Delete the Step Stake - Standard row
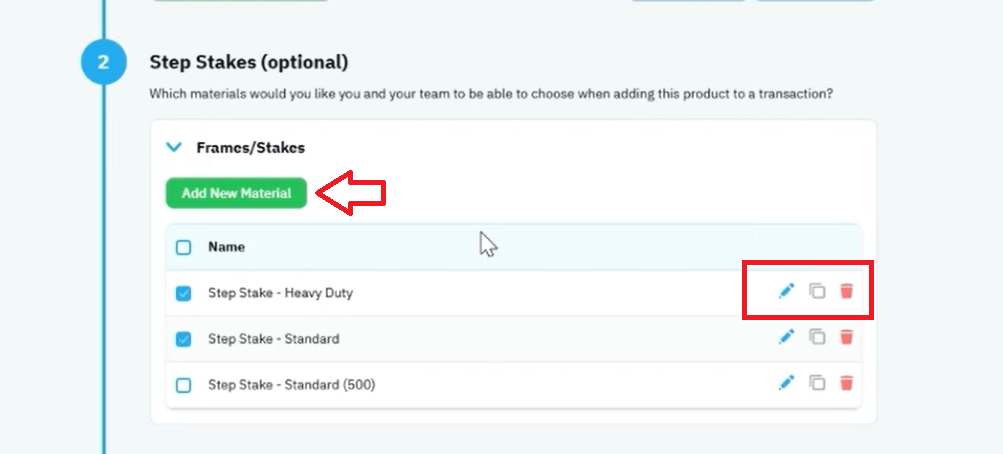 click(x=846, y=337)
